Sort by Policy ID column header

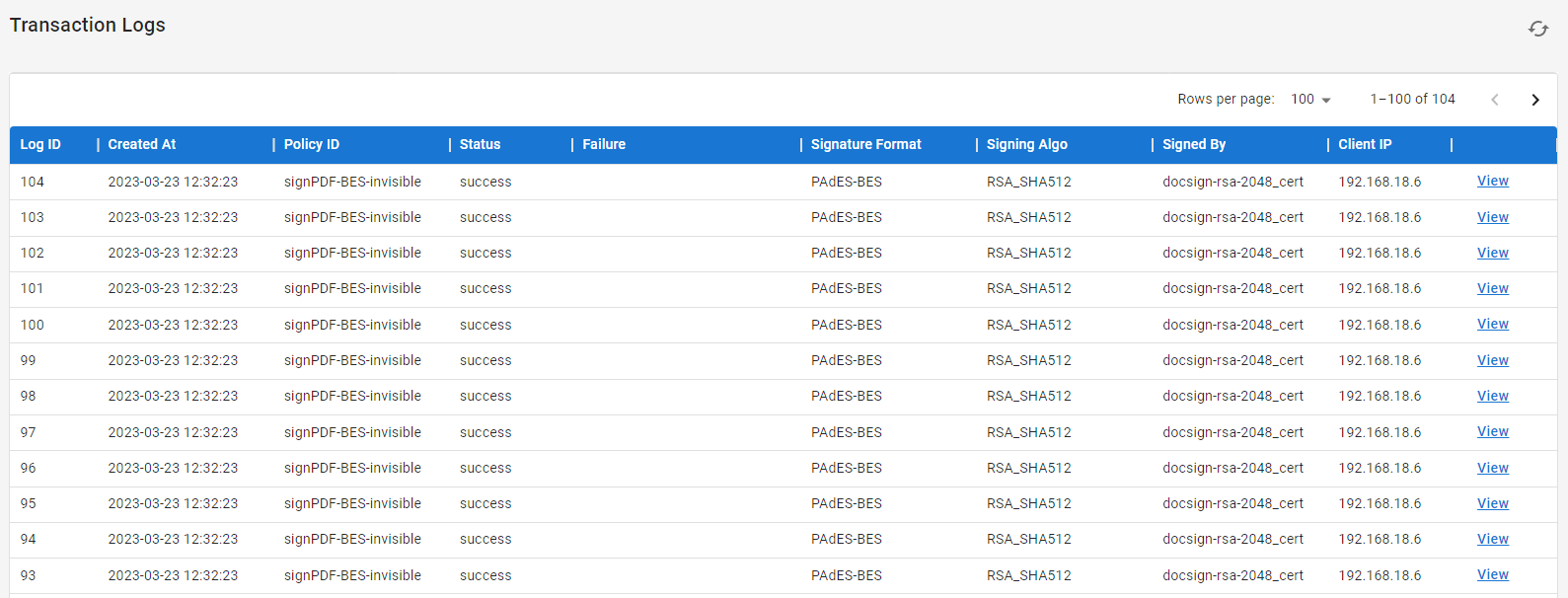click(x=312, y=144)
